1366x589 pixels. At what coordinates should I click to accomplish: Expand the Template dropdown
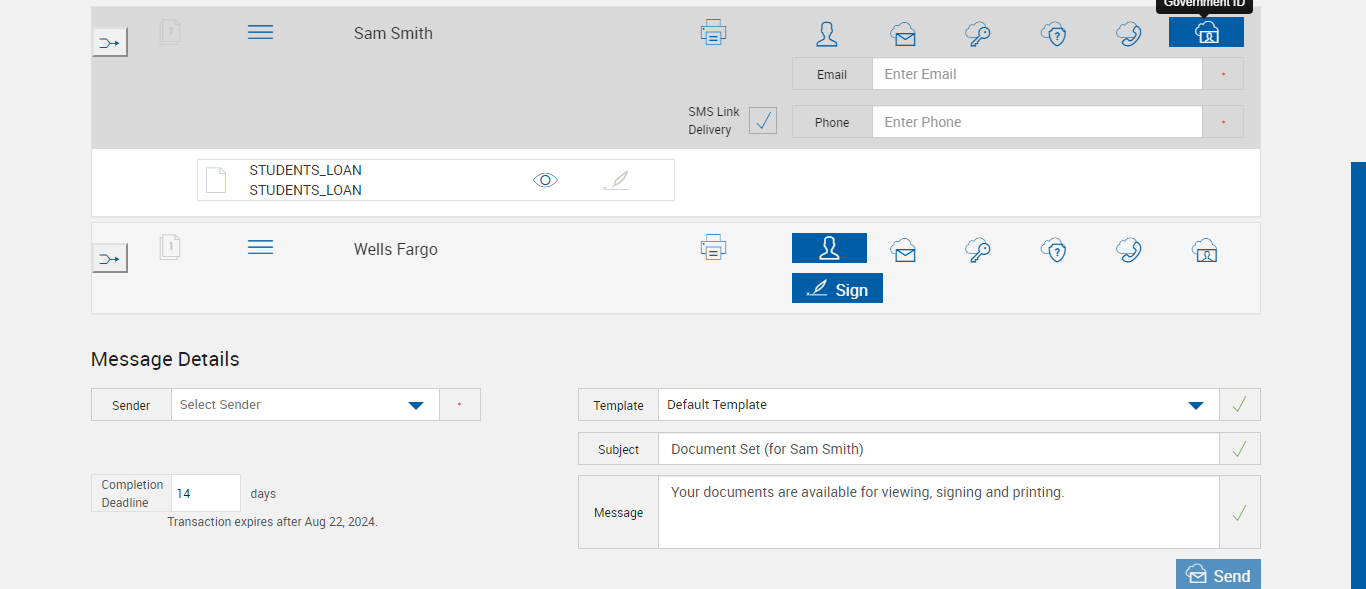point(1195,405)
